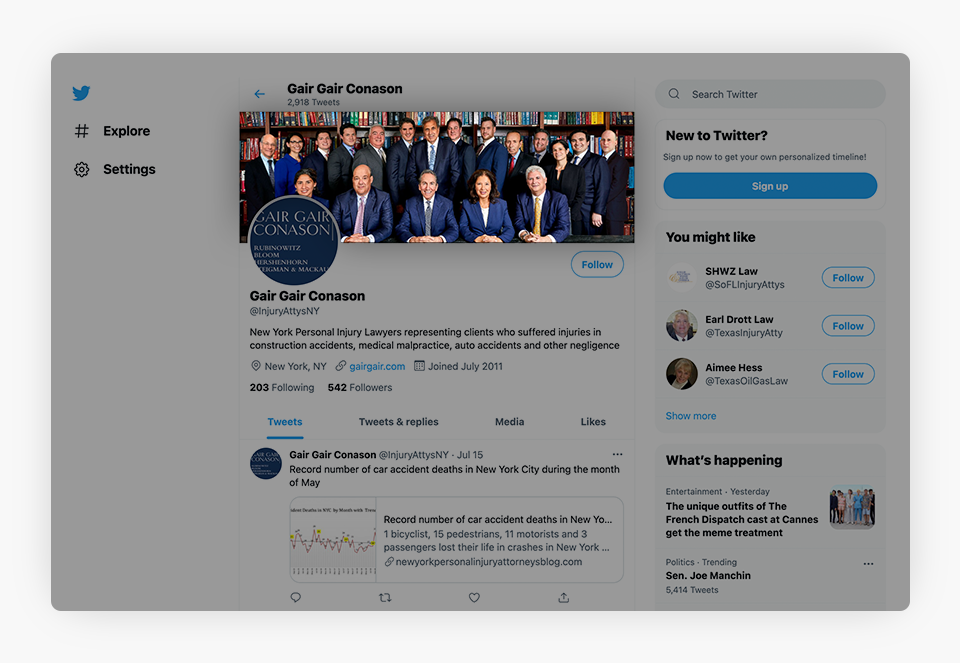This screenshot has width=960, height=663.
Task: Open the French Dispatch cast thumbnail
Action: tap(852, 507)
